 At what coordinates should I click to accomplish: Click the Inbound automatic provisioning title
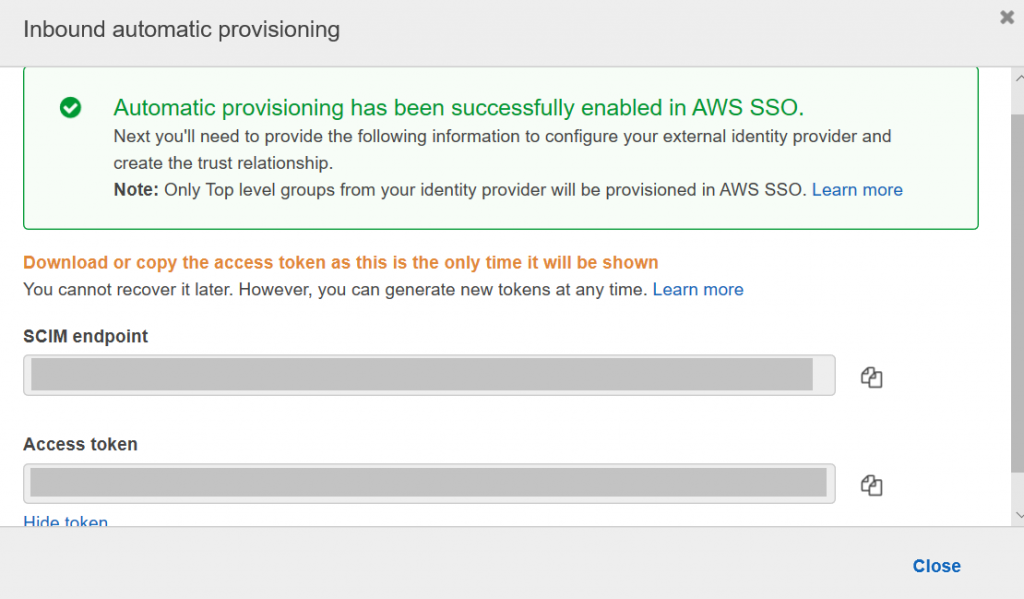(x=181, y=29)
